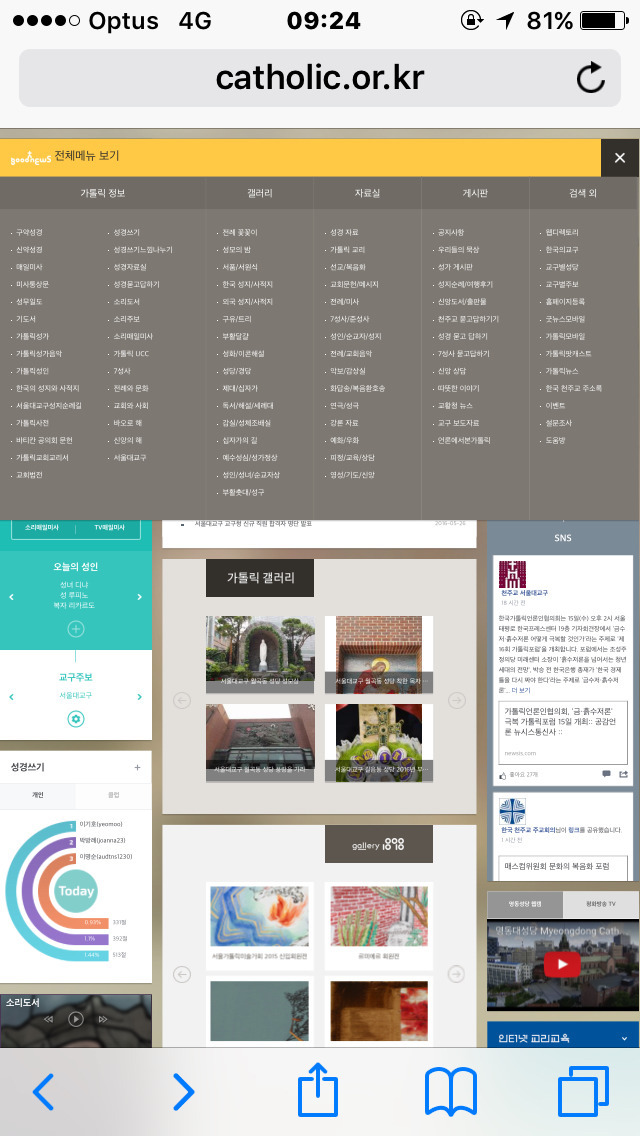Viewport: 640px width, 1136px height.
Task: Open 가톨릭성가 menu entry
Action: click(x=32, y=336)
